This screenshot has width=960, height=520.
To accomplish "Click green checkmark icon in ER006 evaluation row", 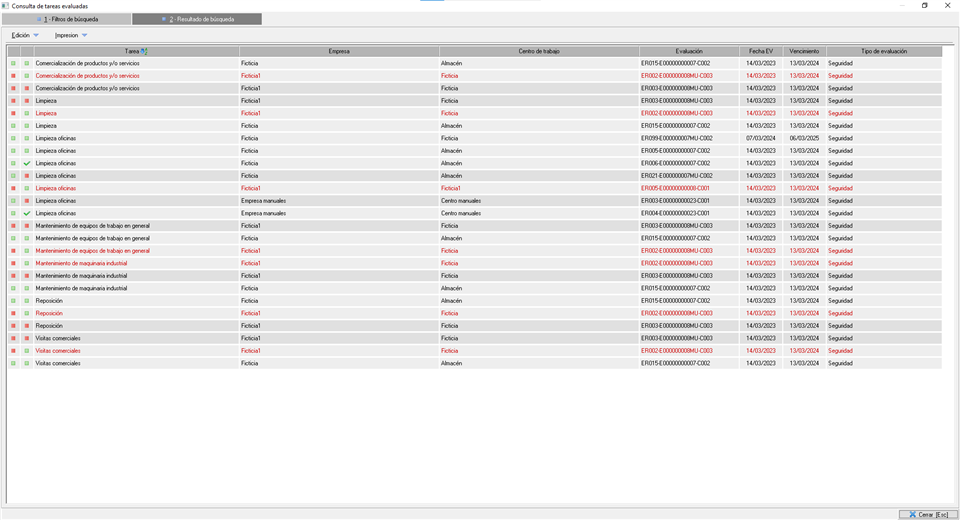I will tap(27, 163).
